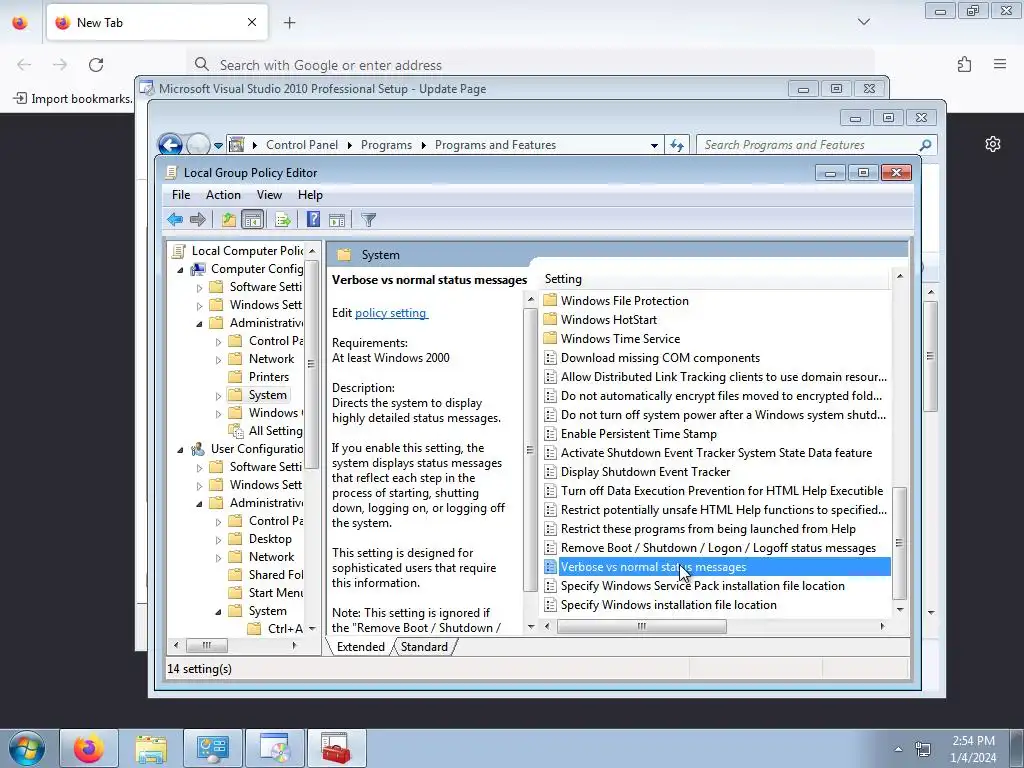Collapse the User Configuration node
Screen dimensions: 1024x768
point(181,449)
